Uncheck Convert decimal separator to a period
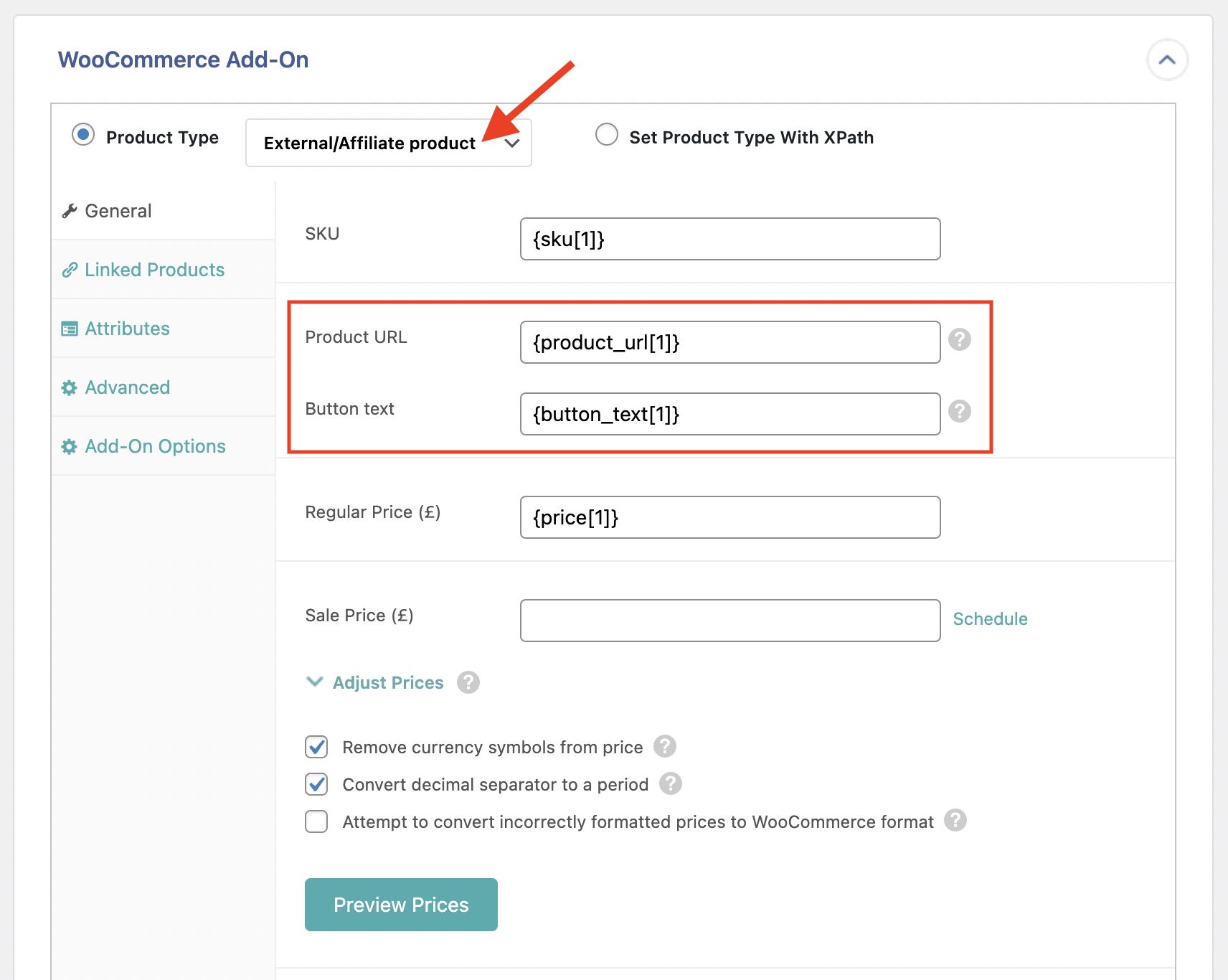The height and width of the screenshot is (980, 1228). tap(316, 784)
